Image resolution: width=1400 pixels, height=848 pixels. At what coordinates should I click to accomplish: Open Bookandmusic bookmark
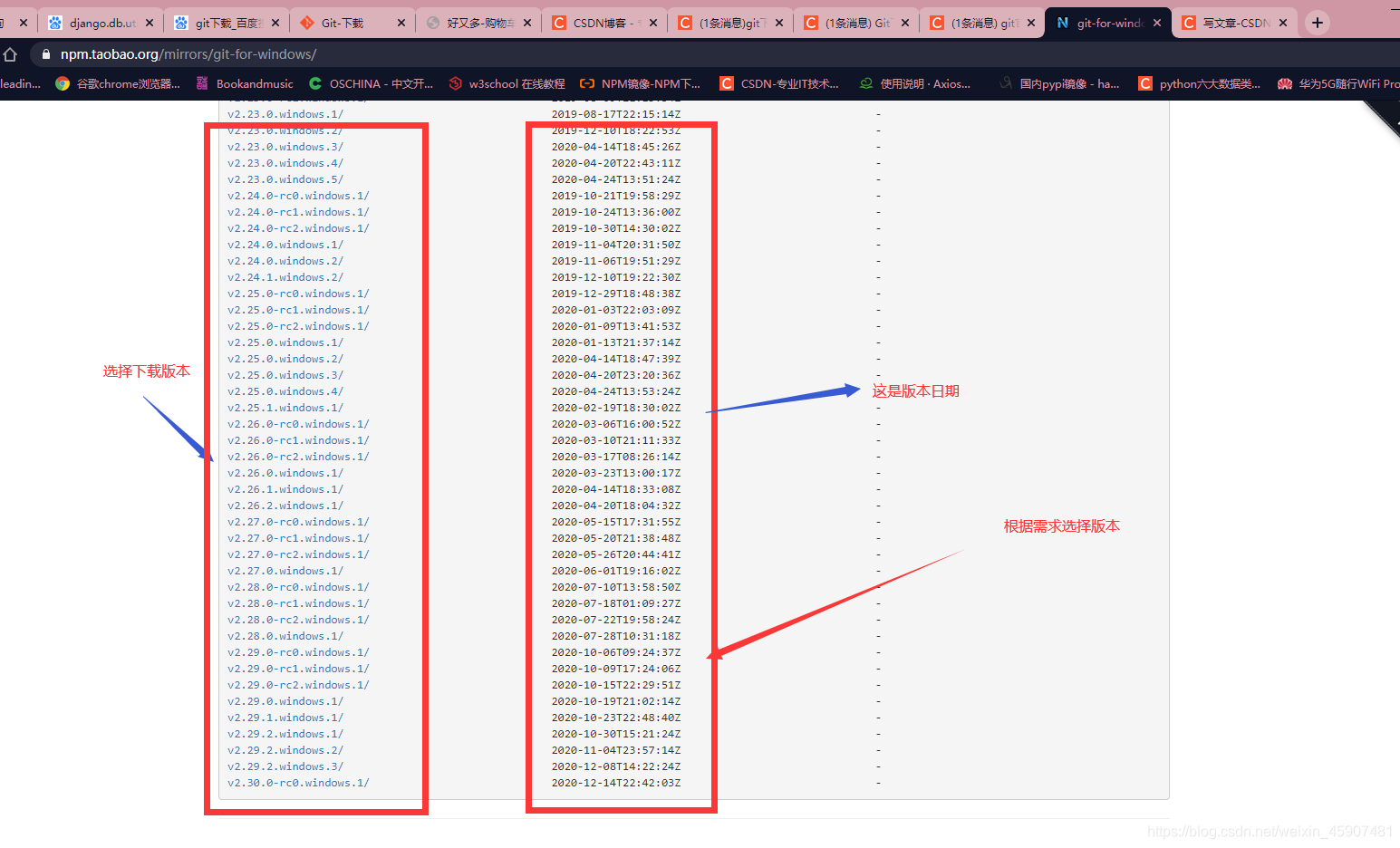(245, 83)
